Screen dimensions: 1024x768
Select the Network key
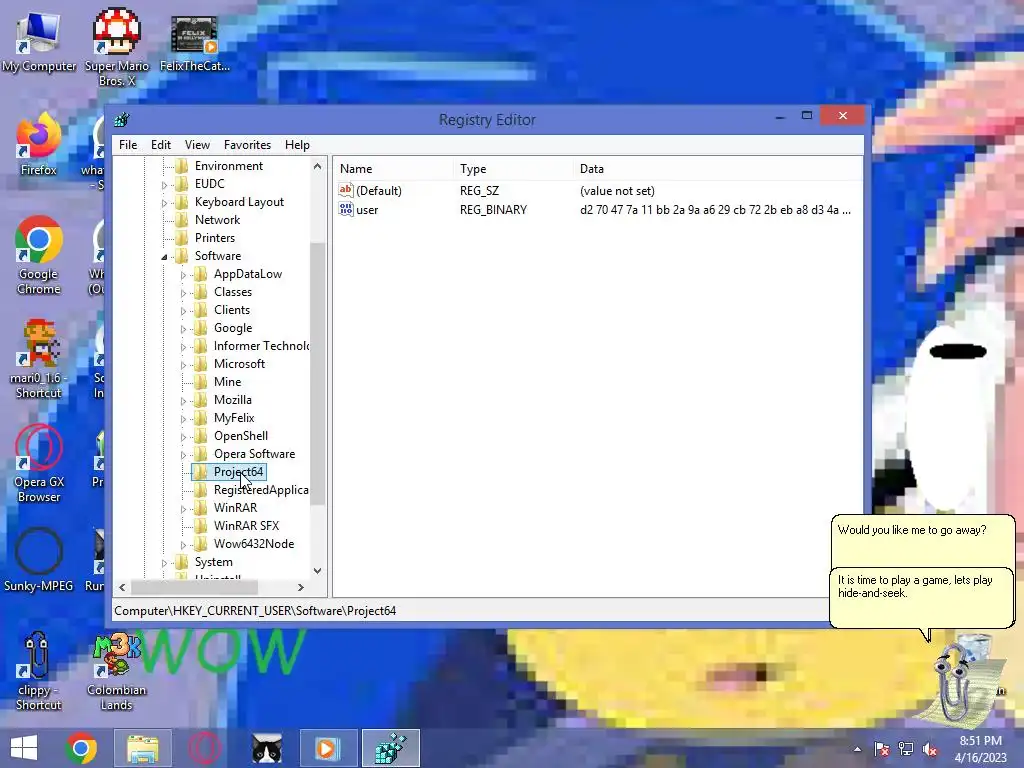(217, 220)
